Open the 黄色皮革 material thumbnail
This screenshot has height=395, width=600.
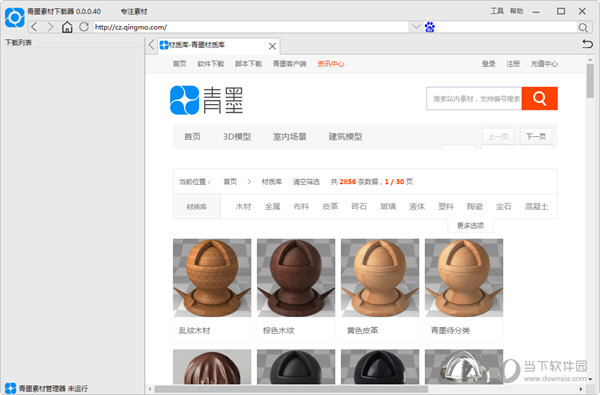(380, 278)
